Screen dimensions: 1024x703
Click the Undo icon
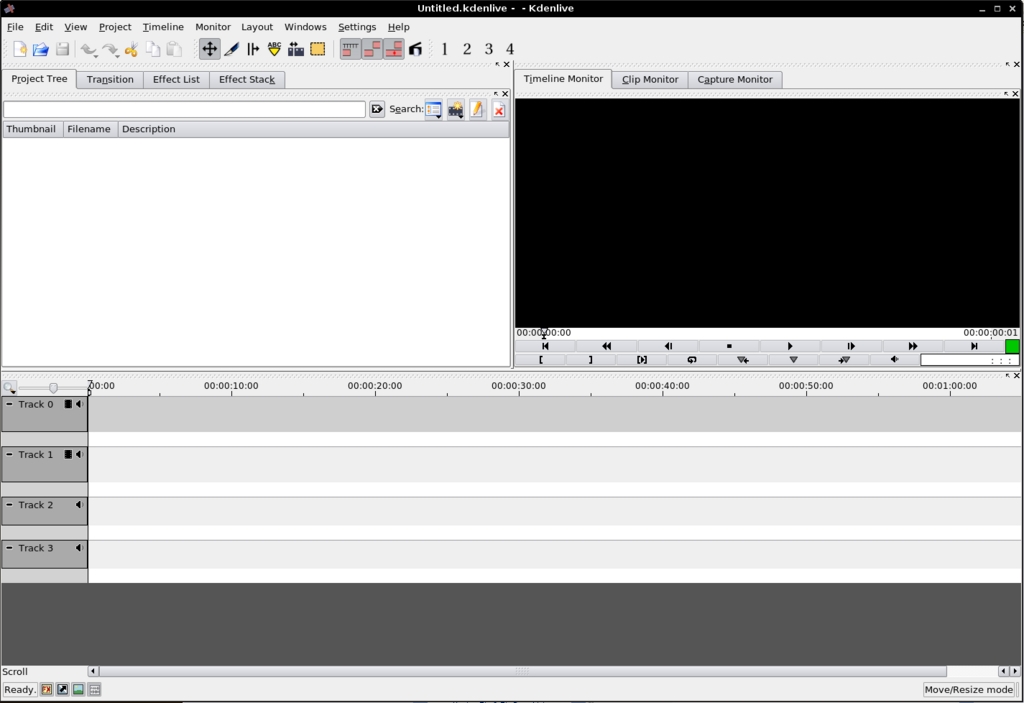tap(89, 48)
